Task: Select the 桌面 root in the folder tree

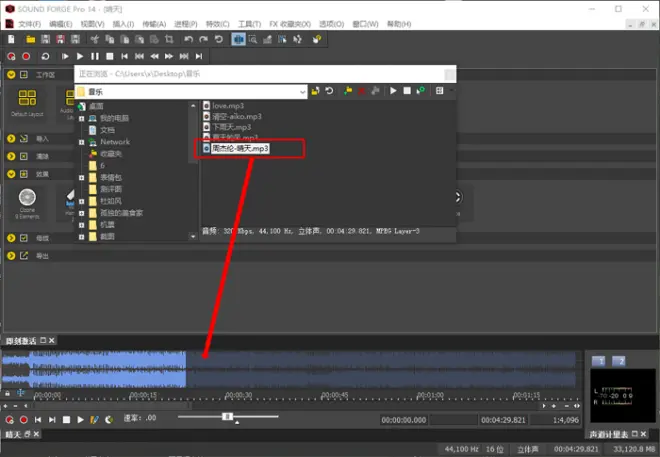Action: [x=96, y=106]
